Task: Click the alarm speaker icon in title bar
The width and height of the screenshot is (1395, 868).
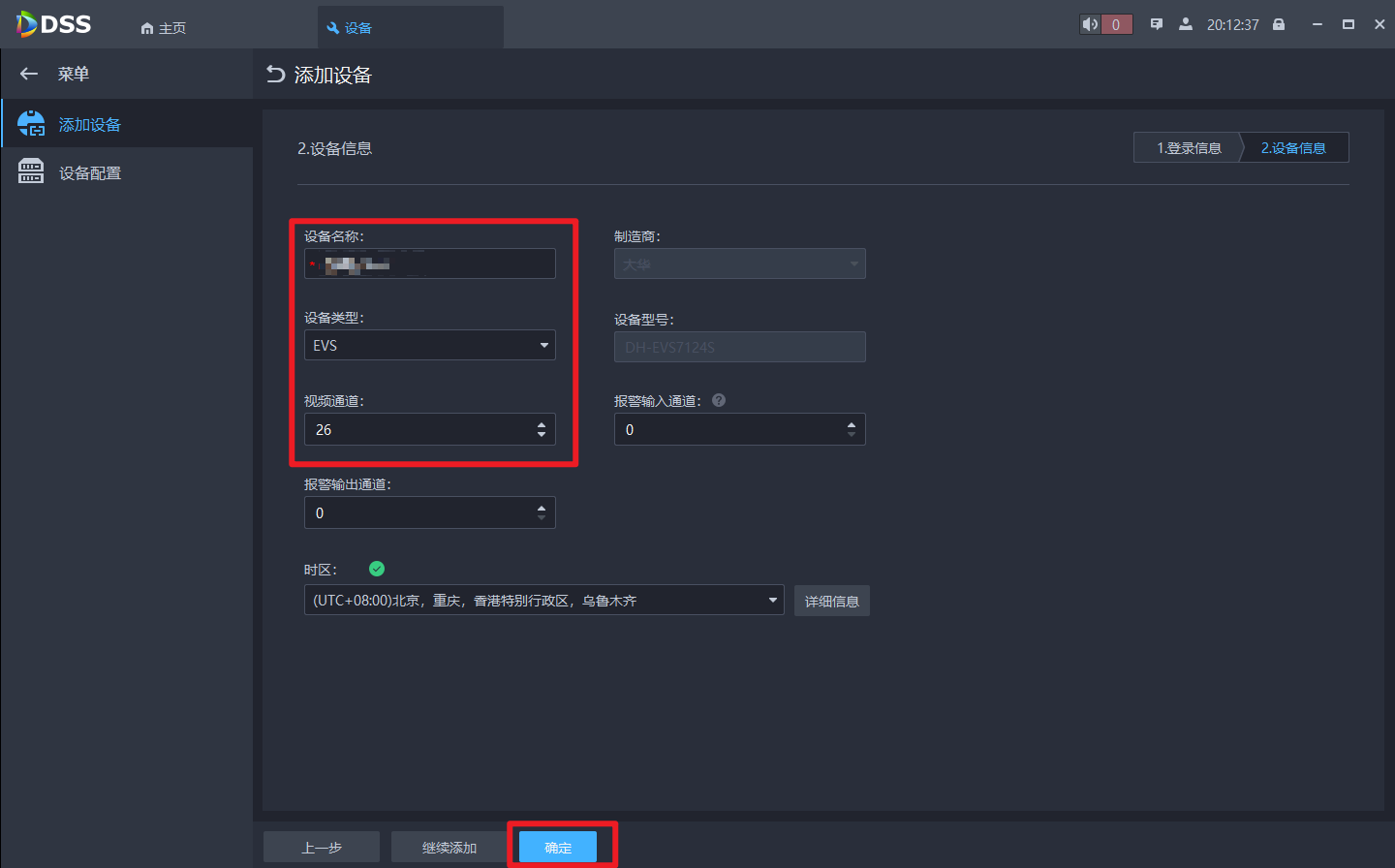Action: point(1091,24)
